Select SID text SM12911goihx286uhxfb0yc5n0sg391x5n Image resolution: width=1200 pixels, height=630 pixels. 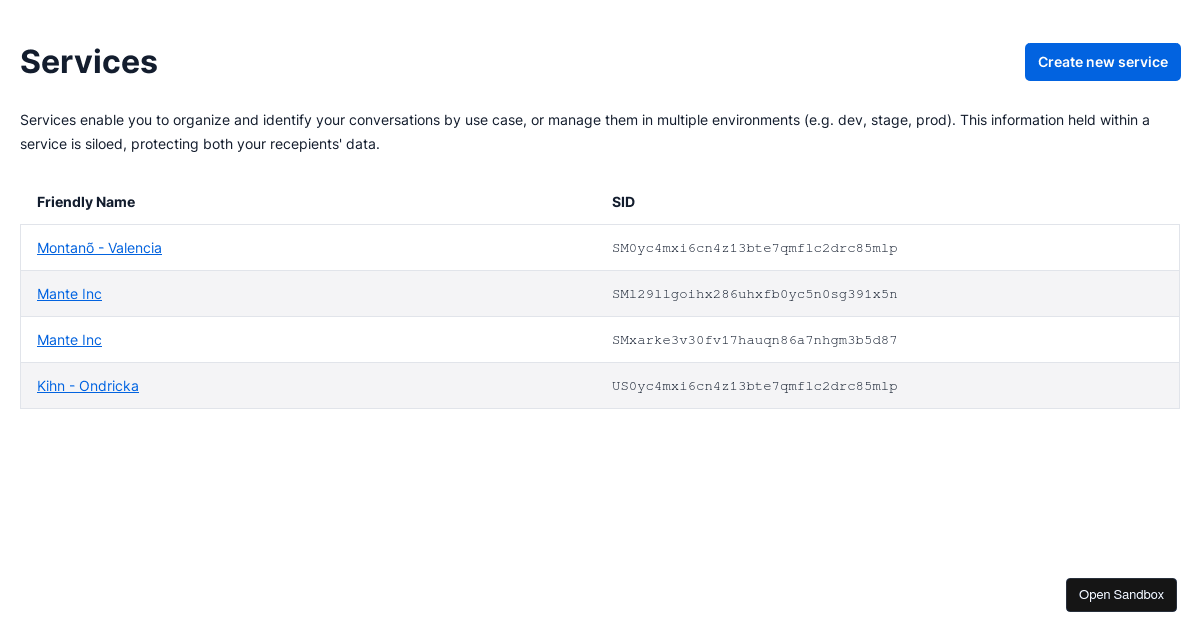tap(755, 294)
